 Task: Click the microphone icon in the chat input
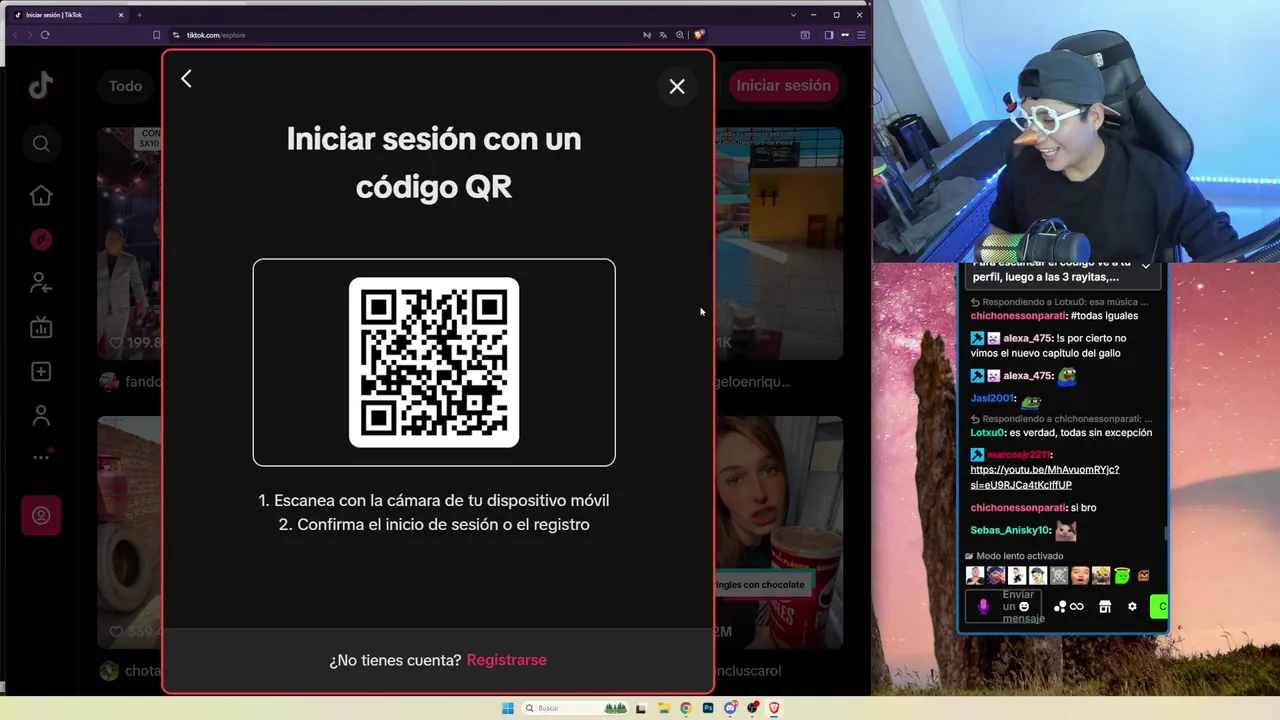983,607
